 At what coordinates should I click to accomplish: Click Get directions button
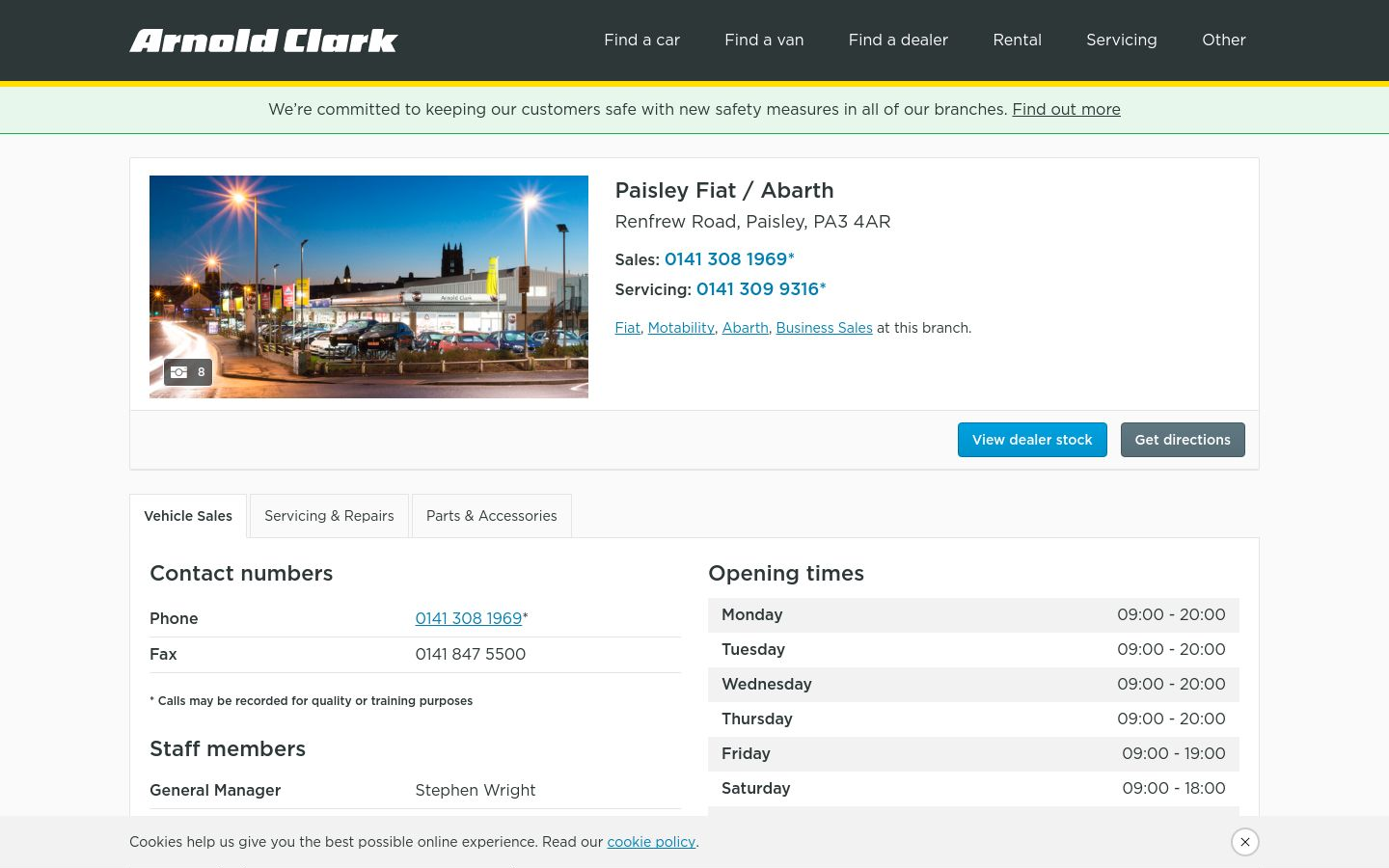coord(1183,440)
